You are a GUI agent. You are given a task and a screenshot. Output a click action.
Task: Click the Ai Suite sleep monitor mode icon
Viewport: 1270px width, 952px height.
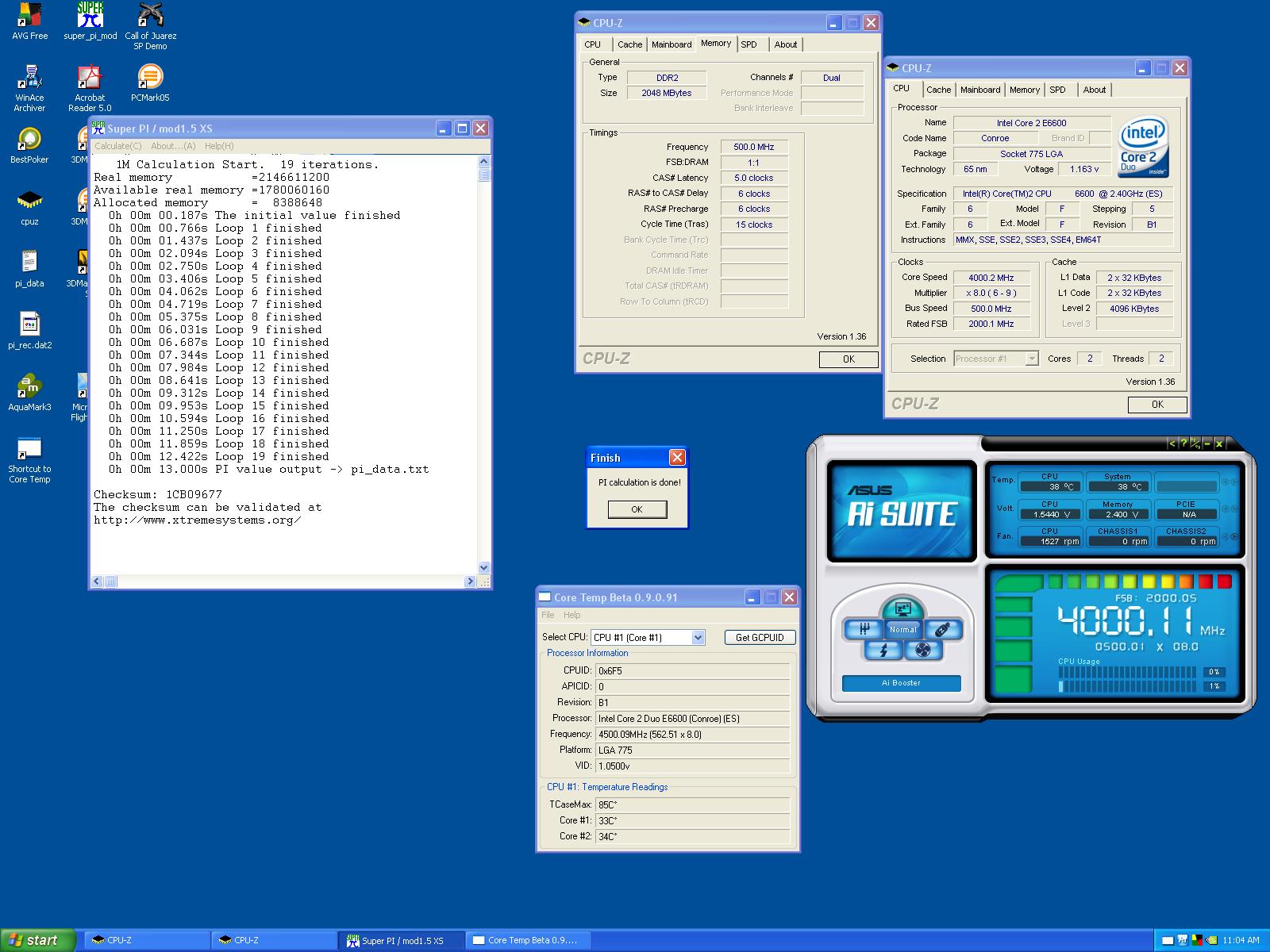click(x=902, y=608)
